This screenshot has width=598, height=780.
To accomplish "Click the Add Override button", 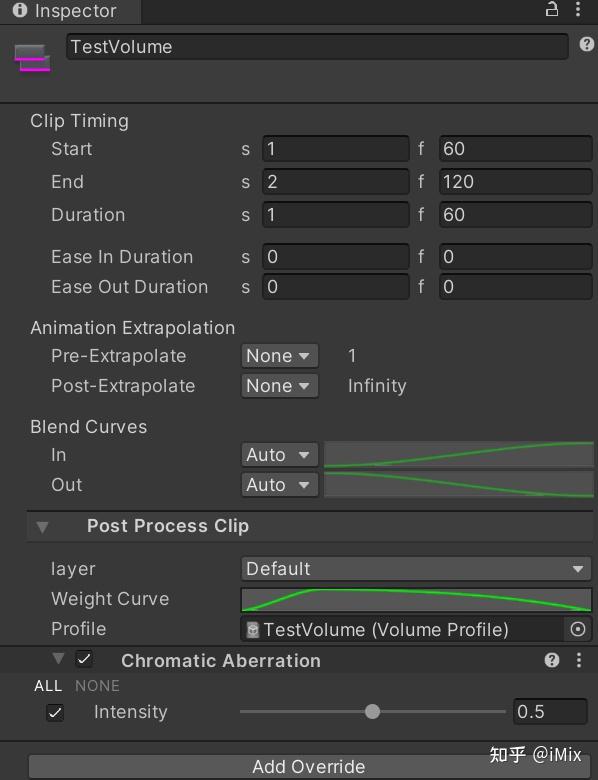I will coord(308,767).
